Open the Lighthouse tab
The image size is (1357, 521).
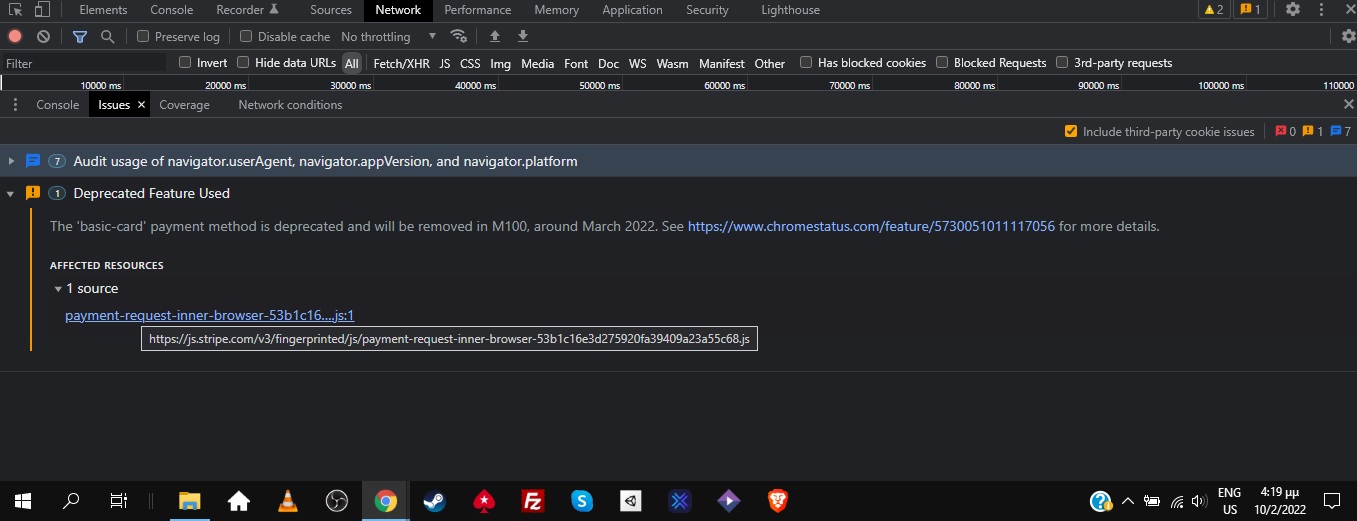[790, 10]
